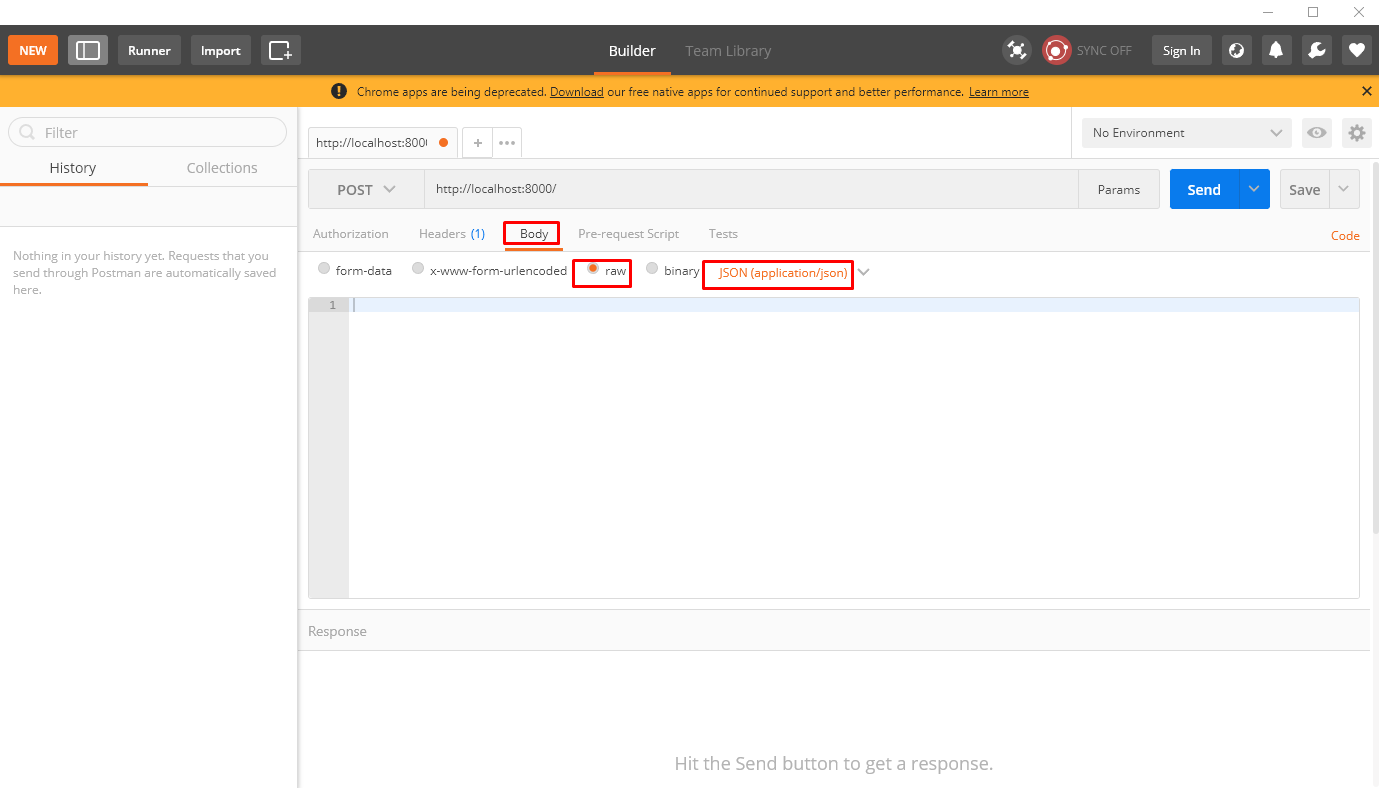Select the History sidebar tab

coord(73,168)
